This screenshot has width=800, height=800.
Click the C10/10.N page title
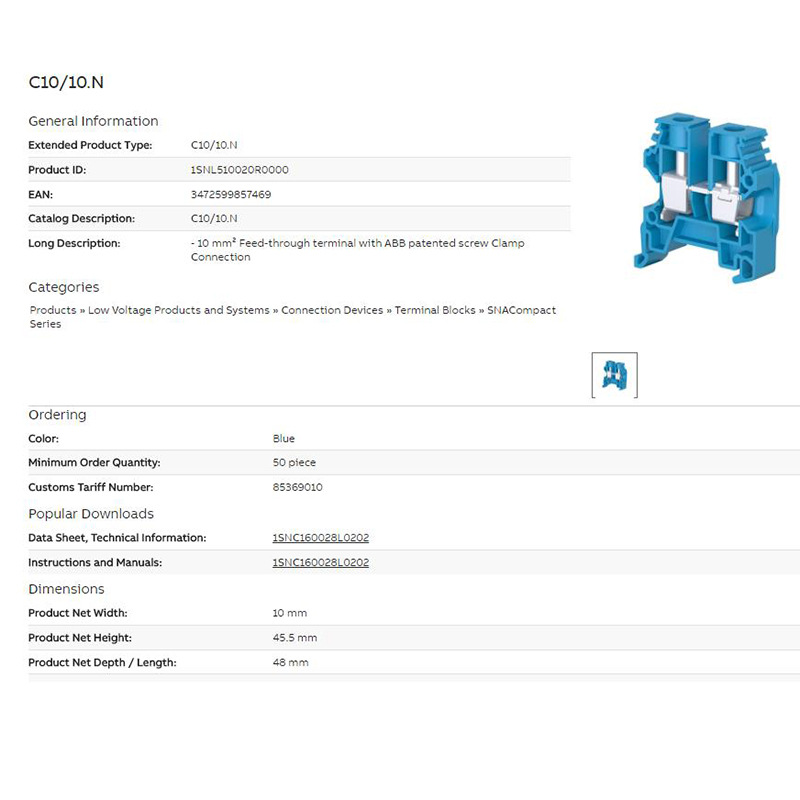click(66, 82)
